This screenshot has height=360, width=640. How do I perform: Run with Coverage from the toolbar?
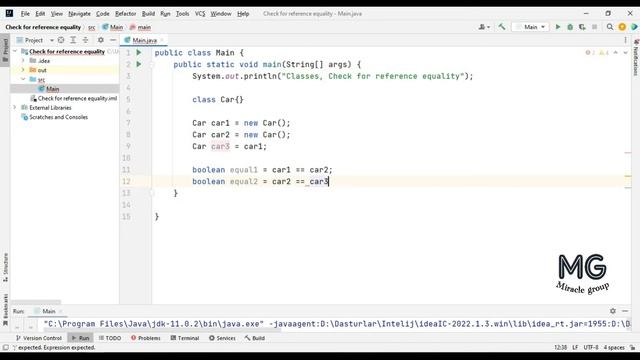tap(582, 27)
